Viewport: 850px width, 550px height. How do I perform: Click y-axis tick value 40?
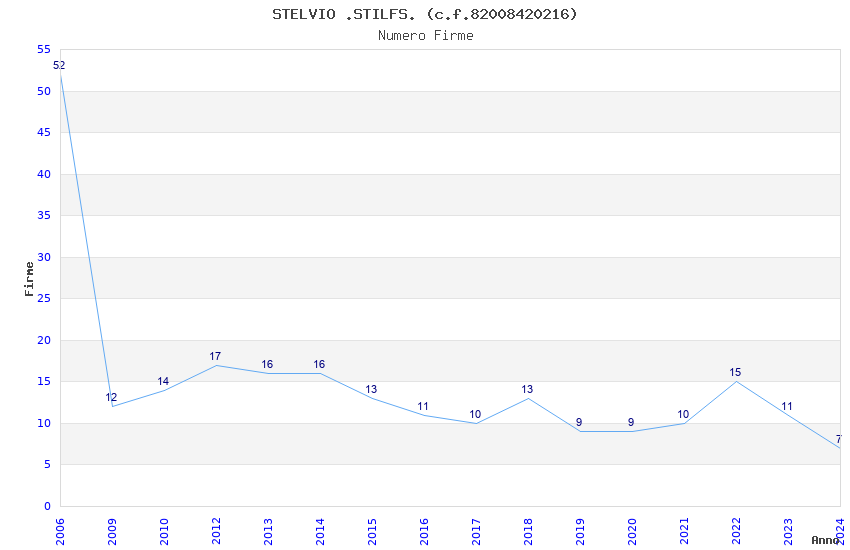point(44,174)
